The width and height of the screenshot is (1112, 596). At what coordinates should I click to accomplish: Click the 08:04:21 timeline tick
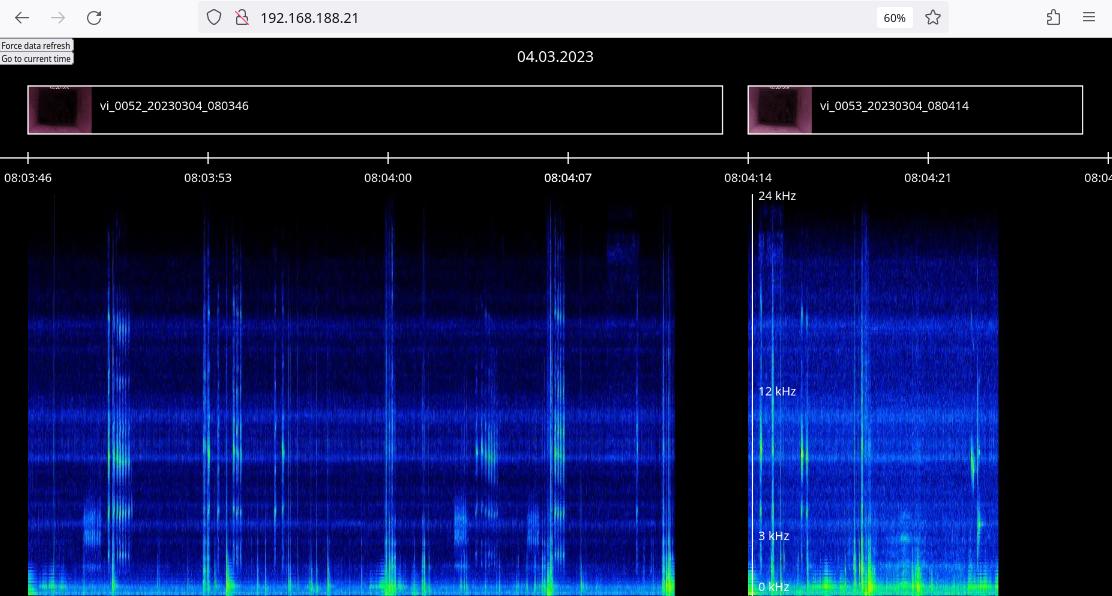(928, 178)
